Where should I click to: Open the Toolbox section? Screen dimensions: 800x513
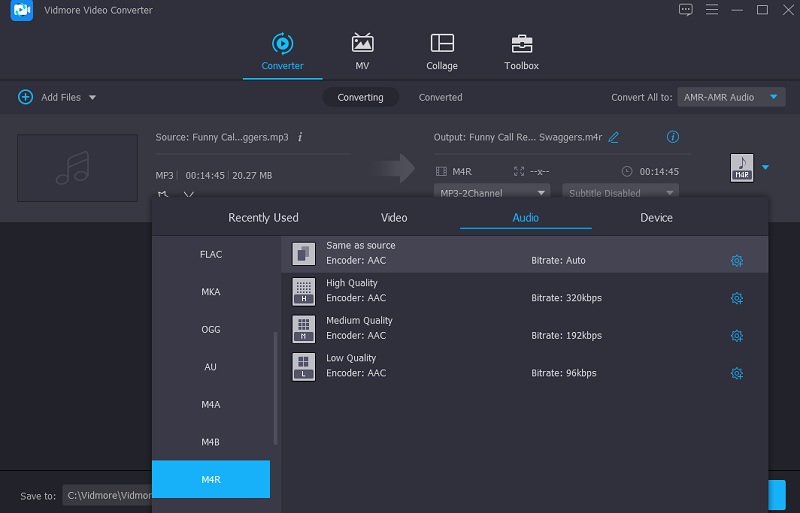(x=521, y=52)
